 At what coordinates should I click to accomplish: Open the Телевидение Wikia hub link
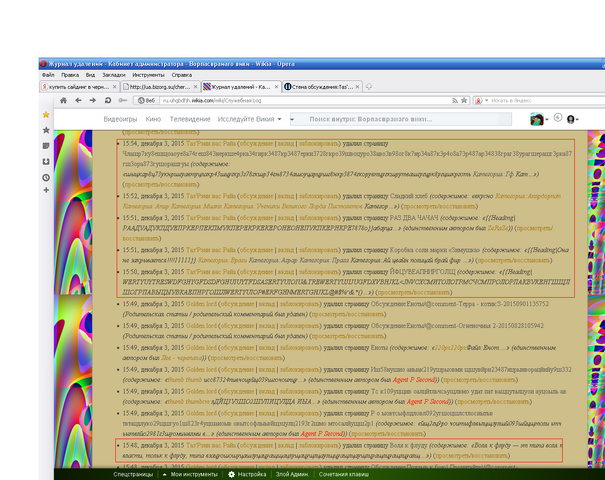tap(190, 119)
